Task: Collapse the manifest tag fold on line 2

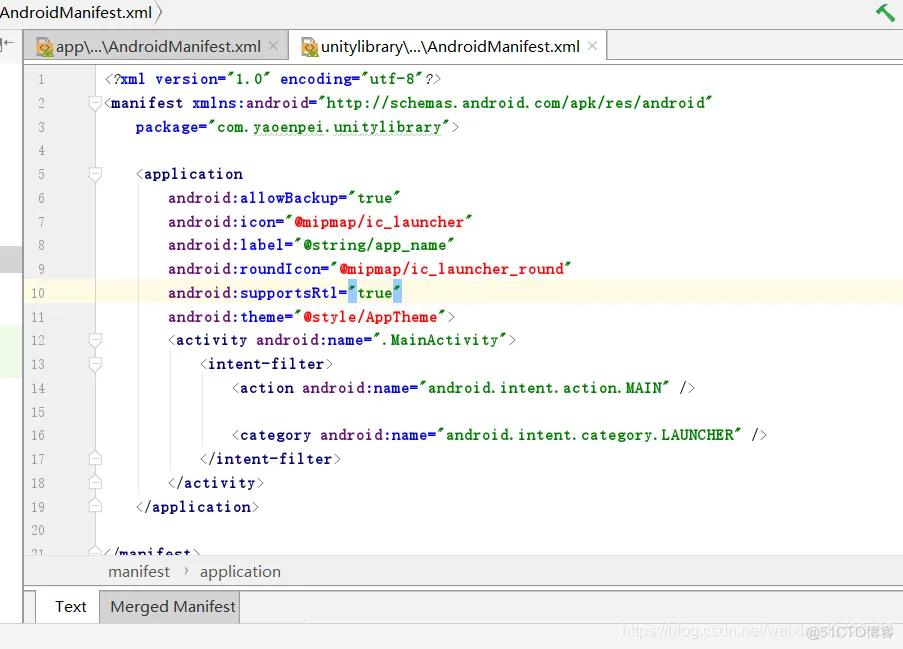Action: [x=95, y=103]
